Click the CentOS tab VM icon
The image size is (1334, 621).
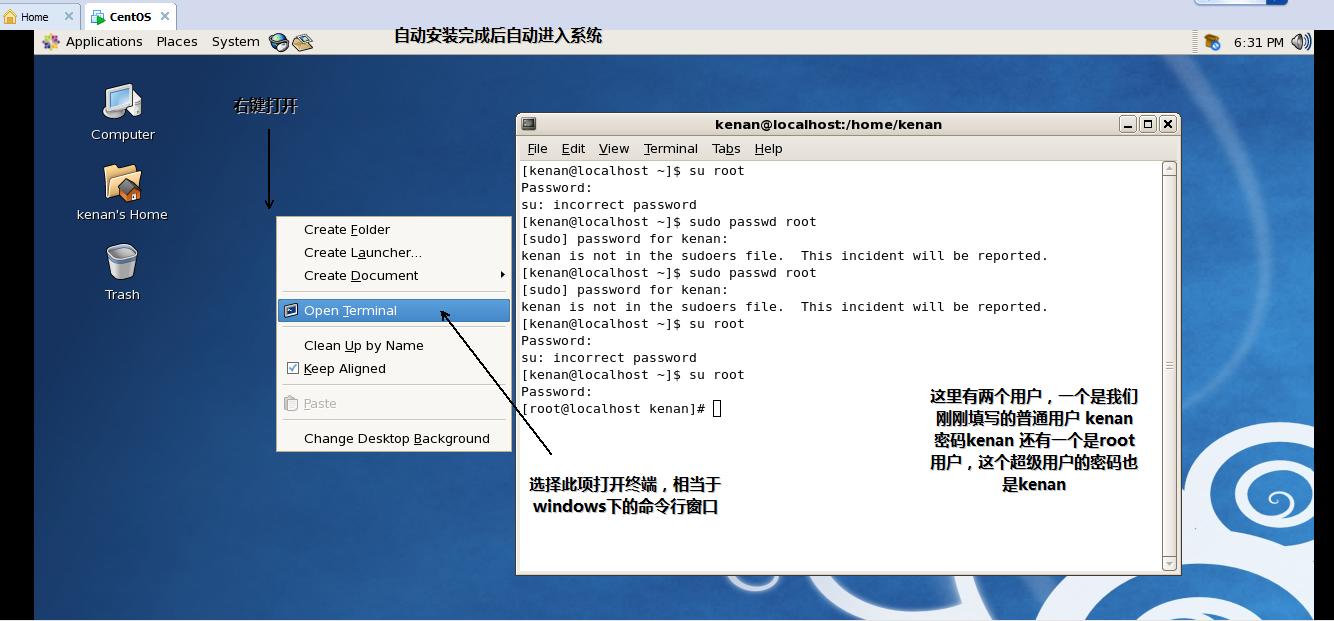point(98,17)
